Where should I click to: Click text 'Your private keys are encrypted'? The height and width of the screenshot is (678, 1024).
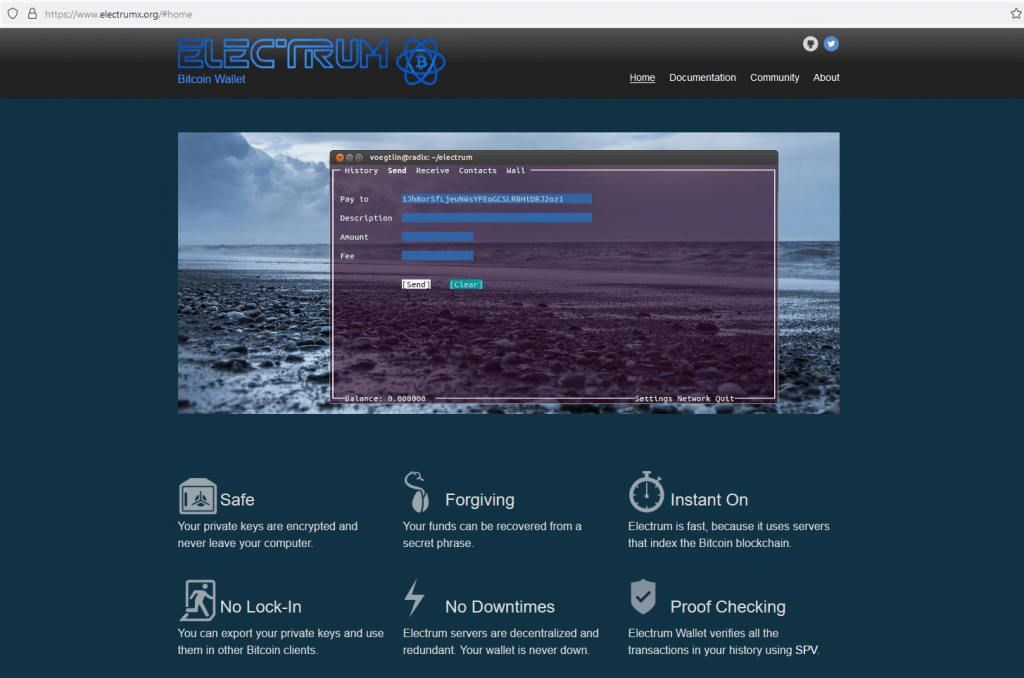pyautogui.click(x=257, y=526)
